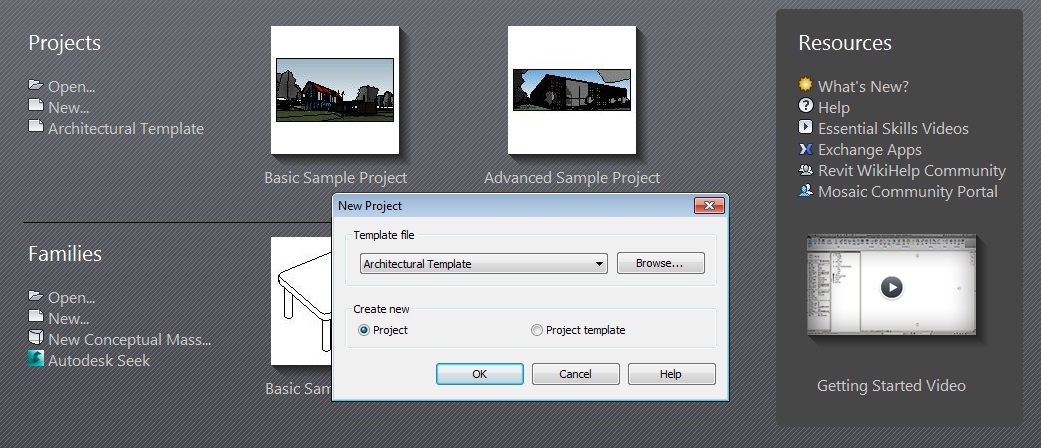Open Essential Skills Videos link
Screen dimensions: 1041x448
pos(893,129)
